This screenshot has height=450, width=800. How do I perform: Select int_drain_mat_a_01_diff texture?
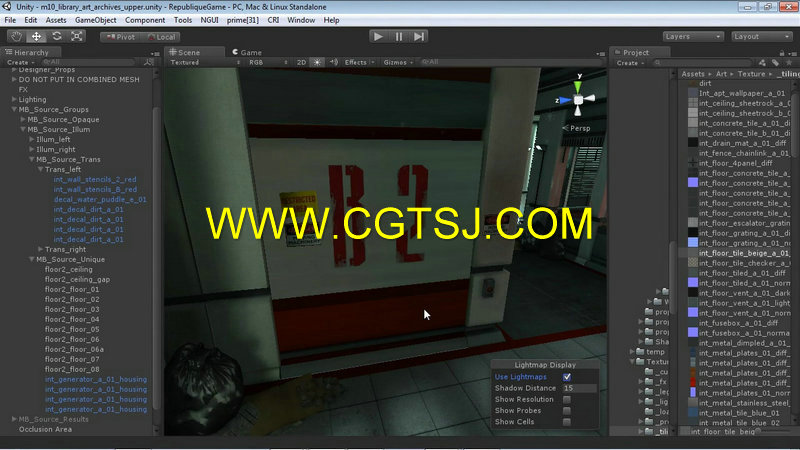coord(742,143)
